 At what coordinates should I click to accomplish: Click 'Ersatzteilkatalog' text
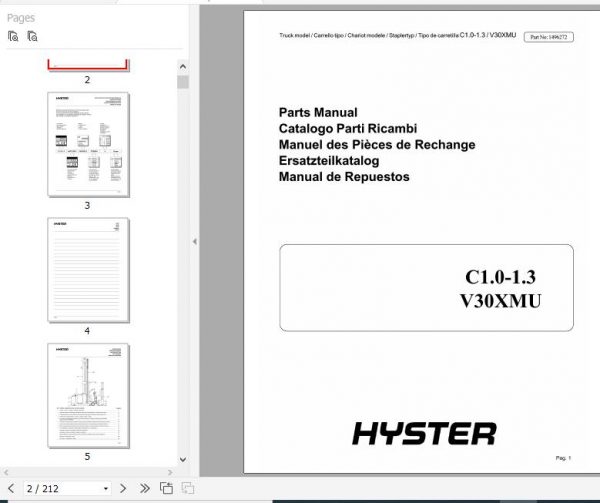tap(329, 161)
